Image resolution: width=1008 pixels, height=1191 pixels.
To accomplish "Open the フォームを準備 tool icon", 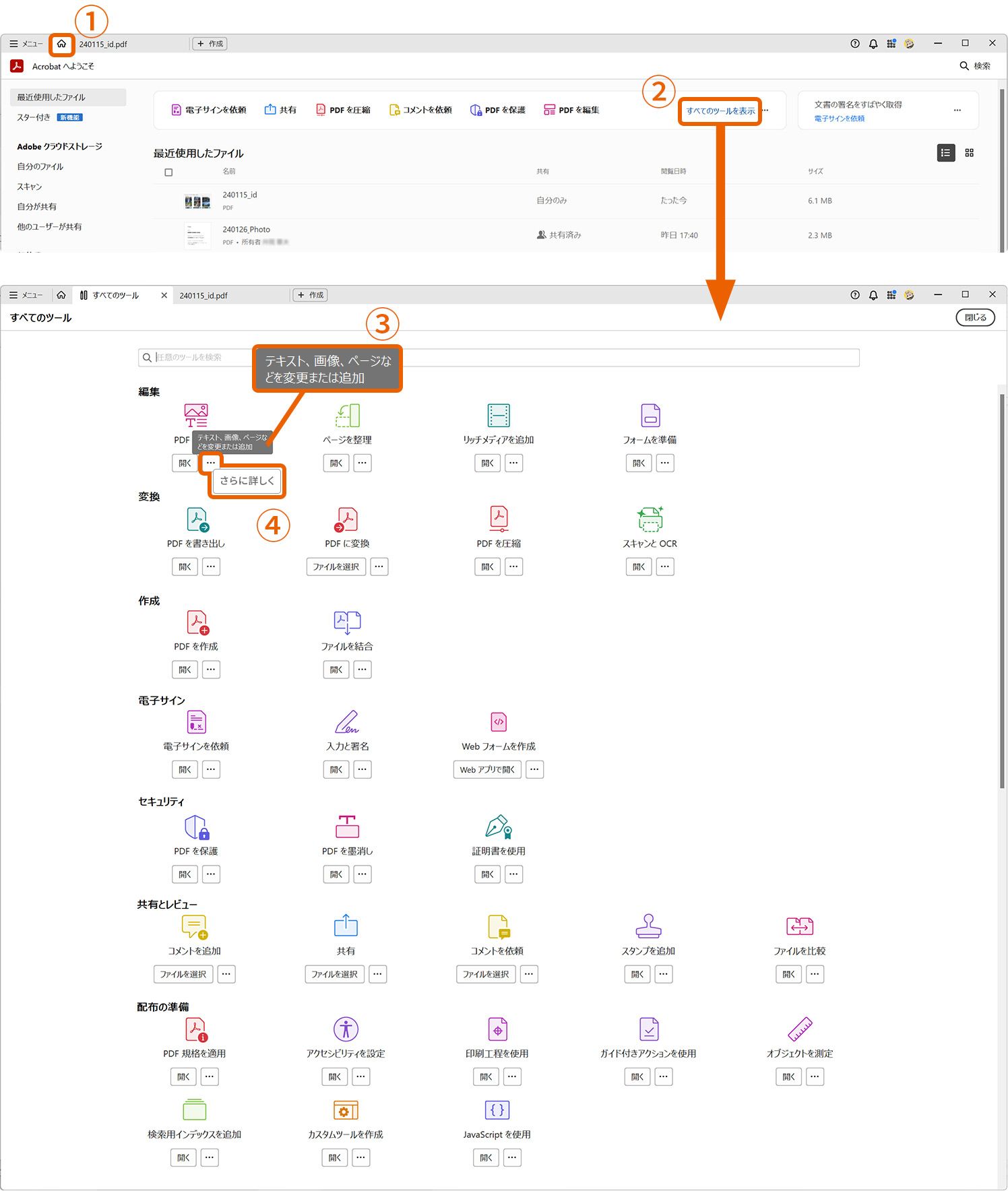I will (x=650, y=415).
